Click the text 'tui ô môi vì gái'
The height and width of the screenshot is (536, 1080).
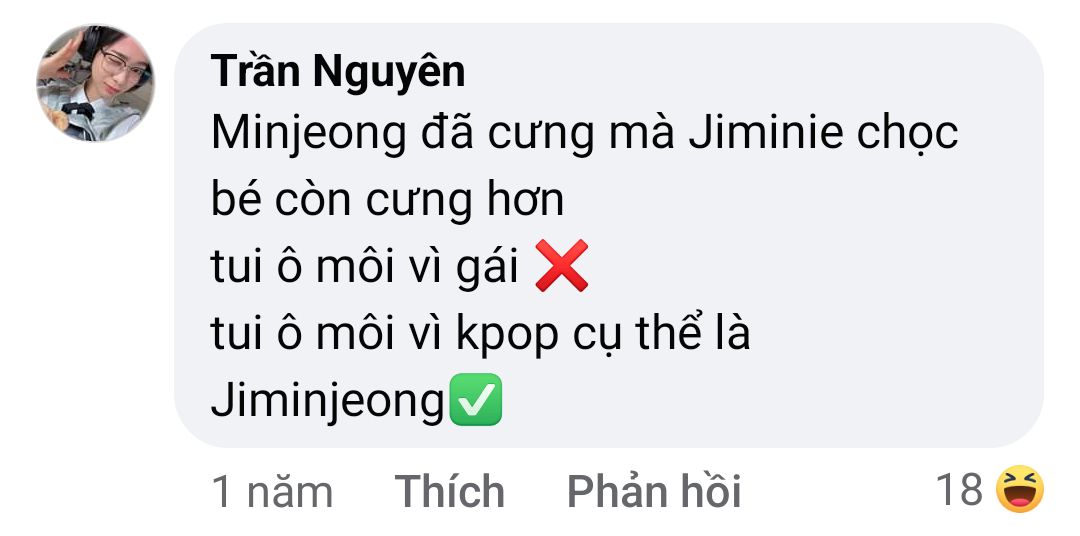point(365,267)
